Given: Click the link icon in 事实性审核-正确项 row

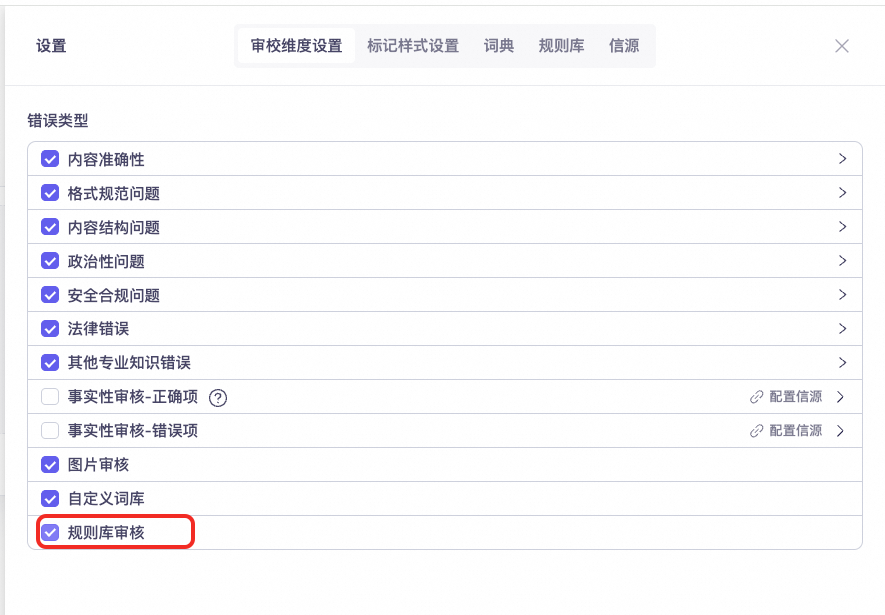Looking at the screenshot, I should [x=757, y=397].
